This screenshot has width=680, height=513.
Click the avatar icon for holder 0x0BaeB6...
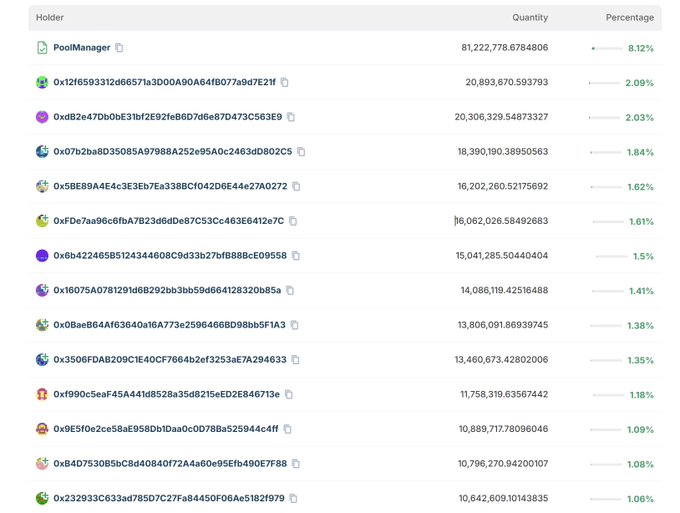click(42, 325)
